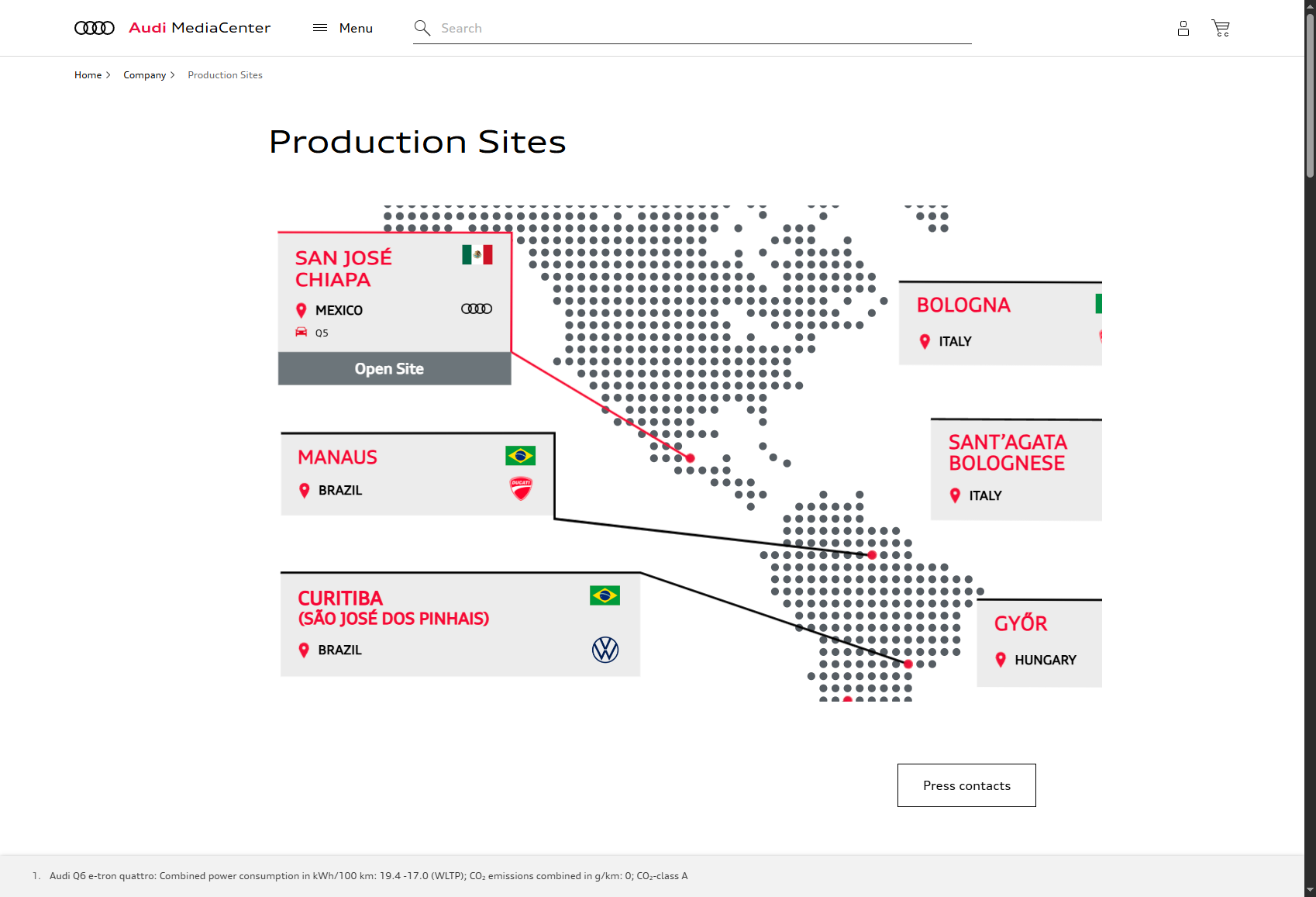Click the Mexico flag icon
1316x897 pixels.
click(477, 254)
